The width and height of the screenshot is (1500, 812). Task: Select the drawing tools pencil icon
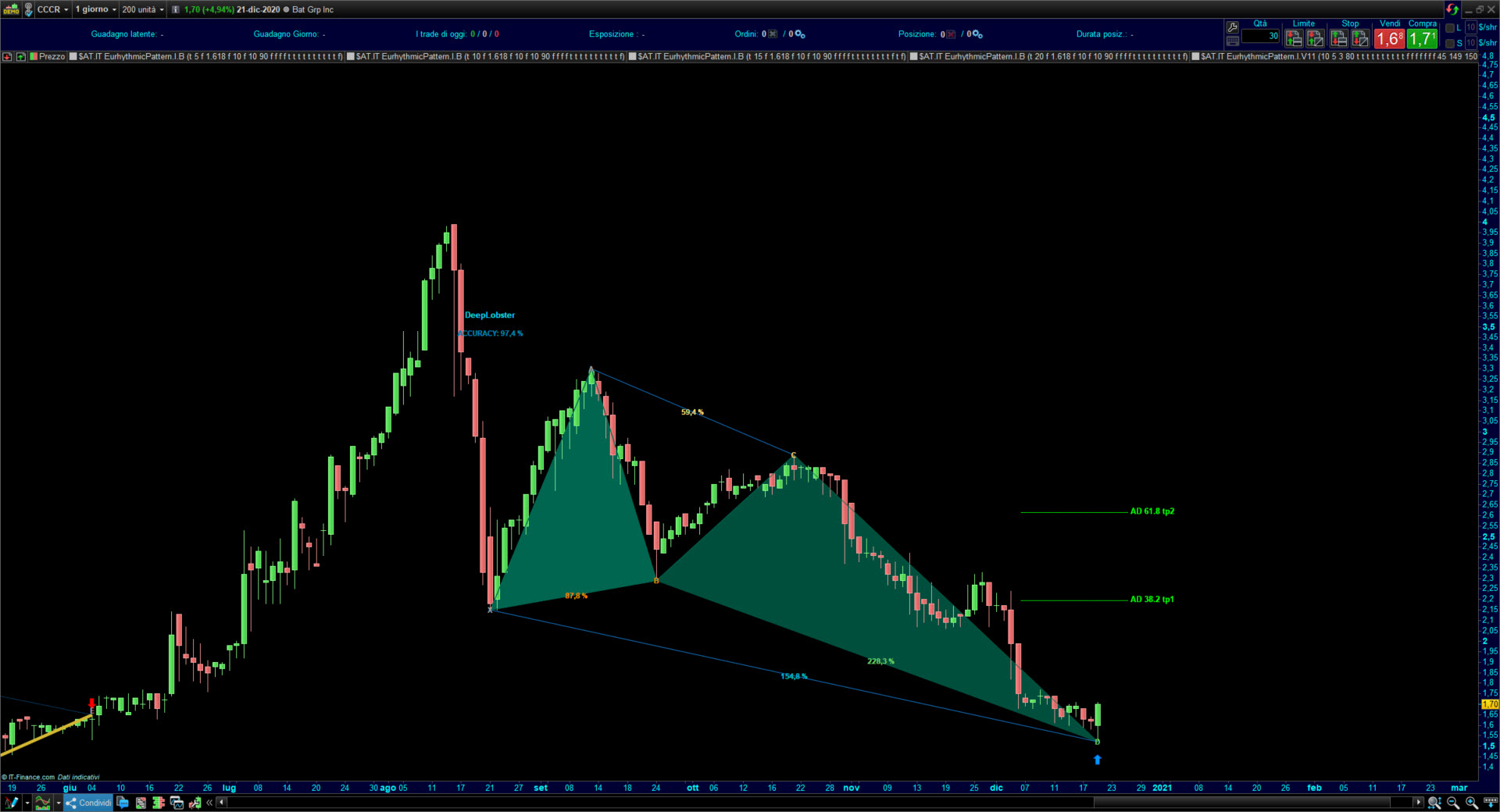pos(12,803)
